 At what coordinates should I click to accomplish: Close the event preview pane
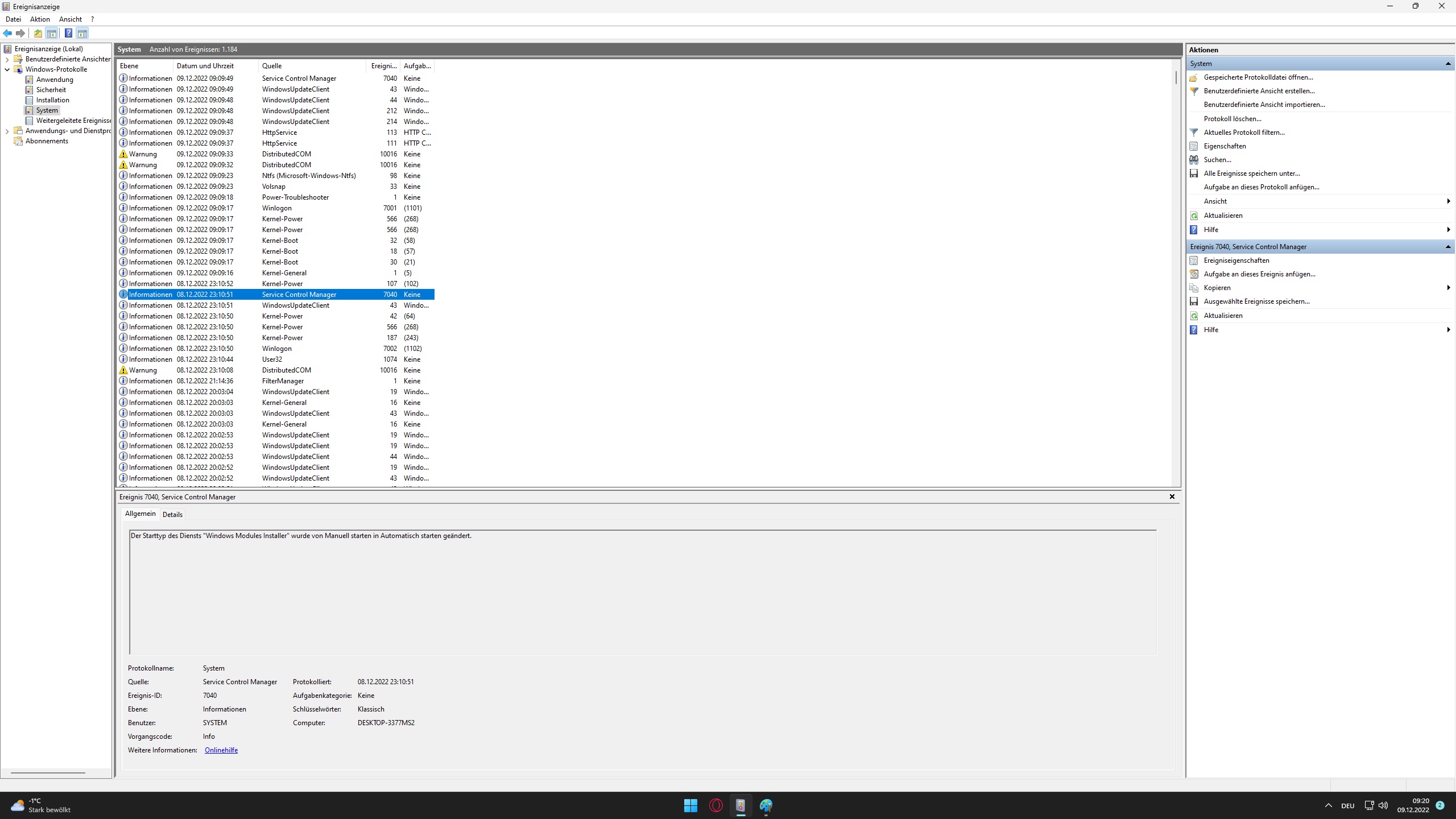tap(1172, 497)
